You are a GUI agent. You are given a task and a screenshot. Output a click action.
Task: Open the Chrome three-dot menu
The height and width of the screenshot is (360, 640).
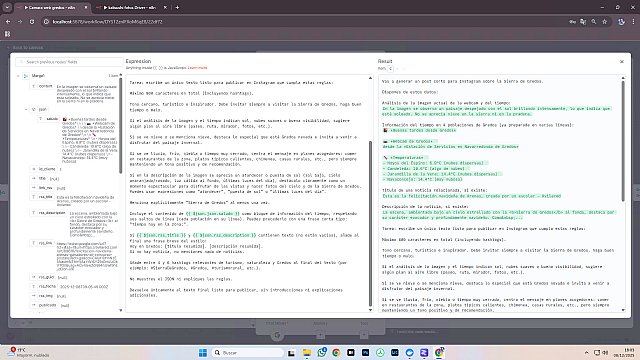point(633,22)
